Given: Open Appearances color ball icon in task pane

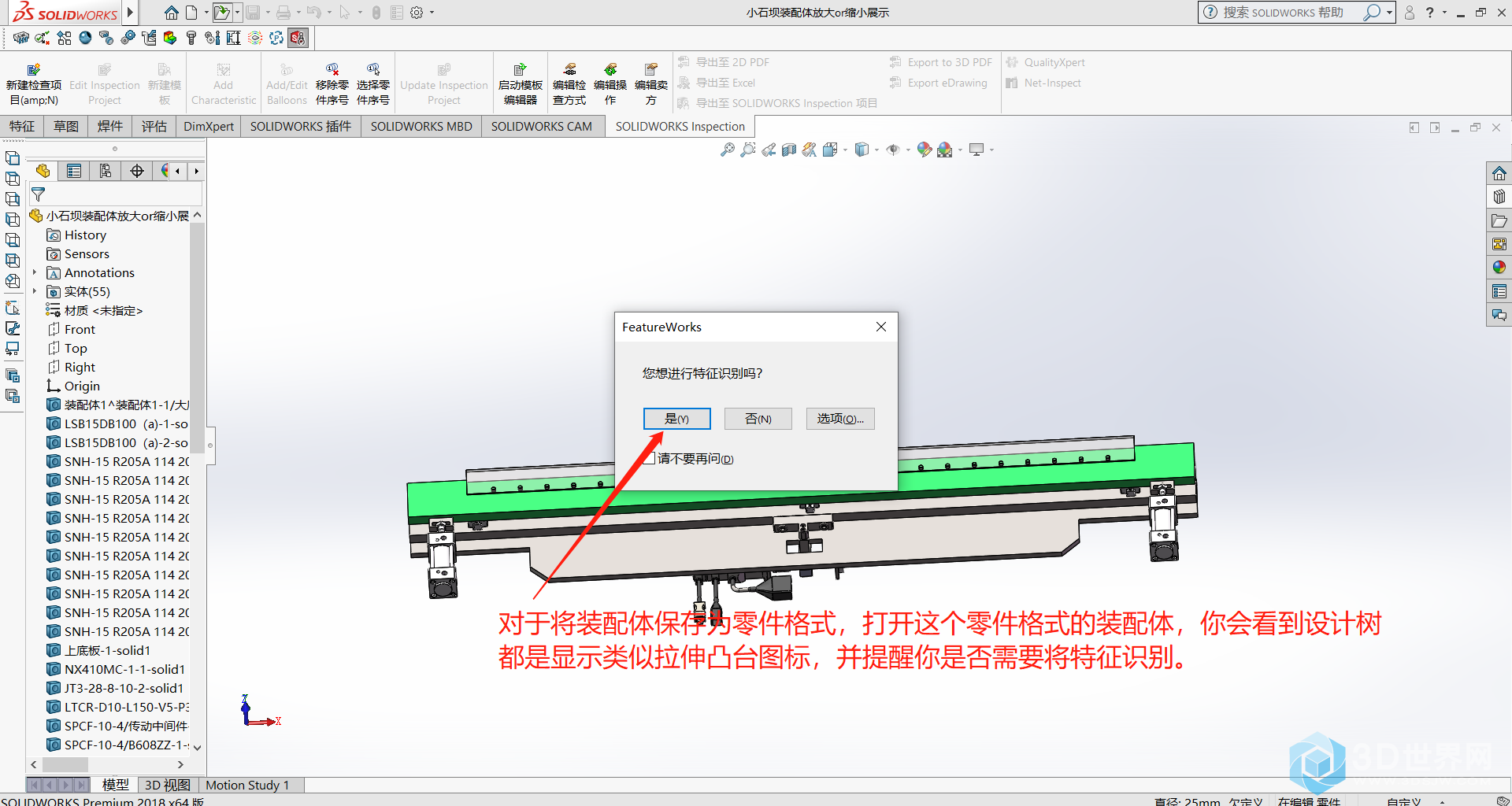Looking at the screenshot, I should [x=1499, y=268].
